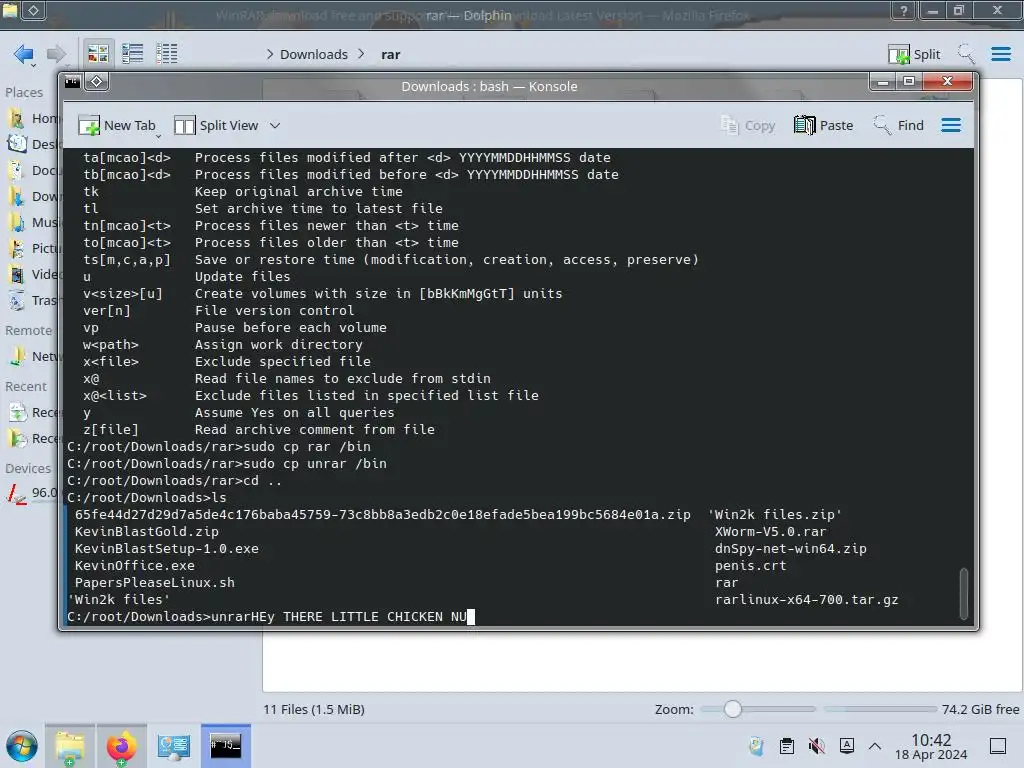Open Home in the Places panel
The height and width of the screenshot is (768, 1024).
[33, 118]
